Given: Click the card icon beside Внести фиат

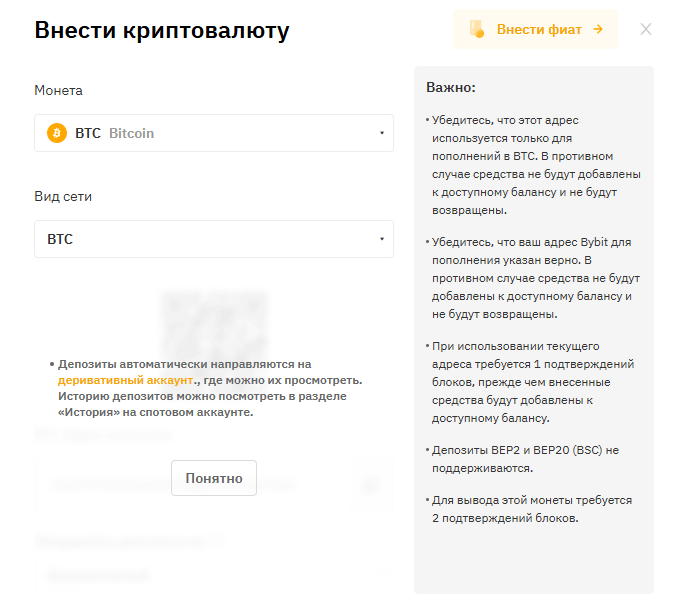Looking at the screenshot, I should pyautogui.click(x=478, y=29).
